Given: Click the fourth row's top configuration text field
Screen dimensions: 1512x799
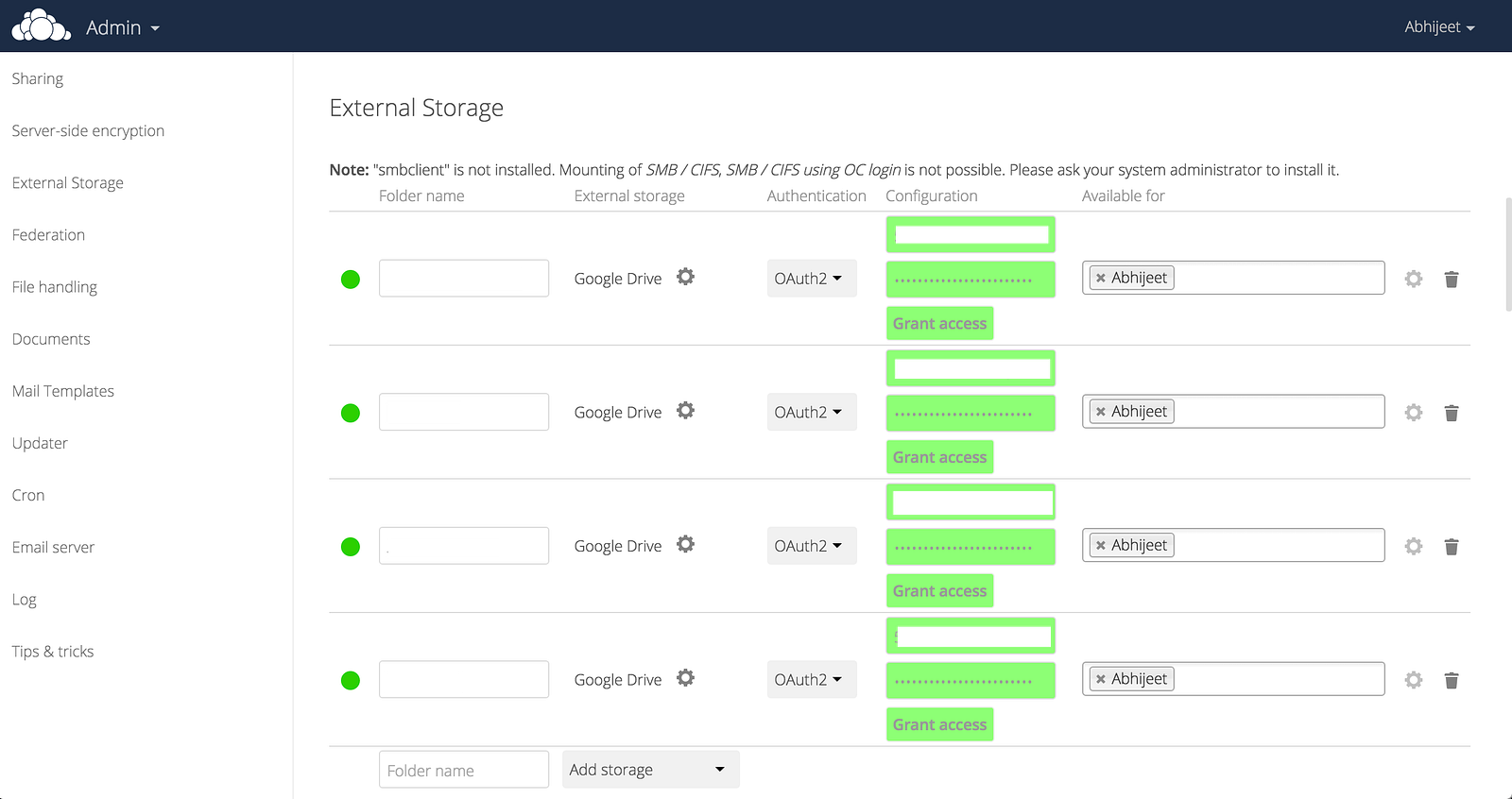Looking at the screenshot, I should [971, 636].
